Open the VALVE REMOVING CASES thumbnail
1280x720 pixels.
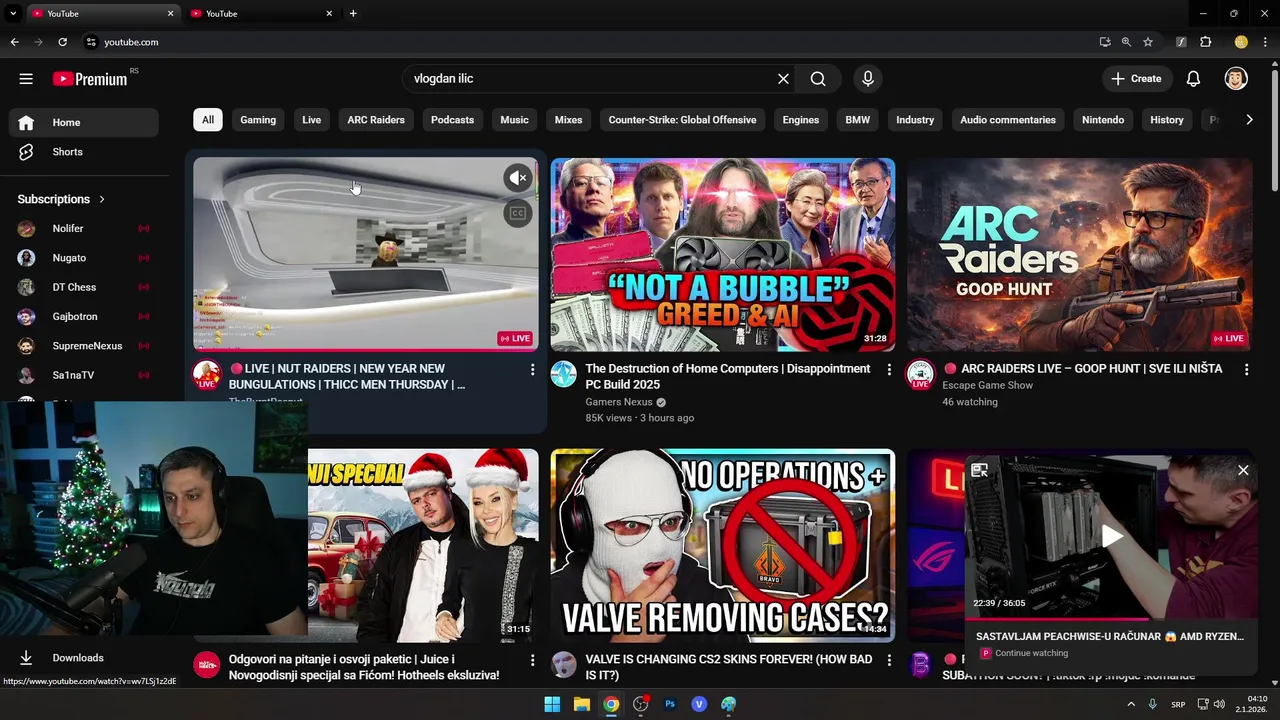pyautogui.click(x=723, y=545)
